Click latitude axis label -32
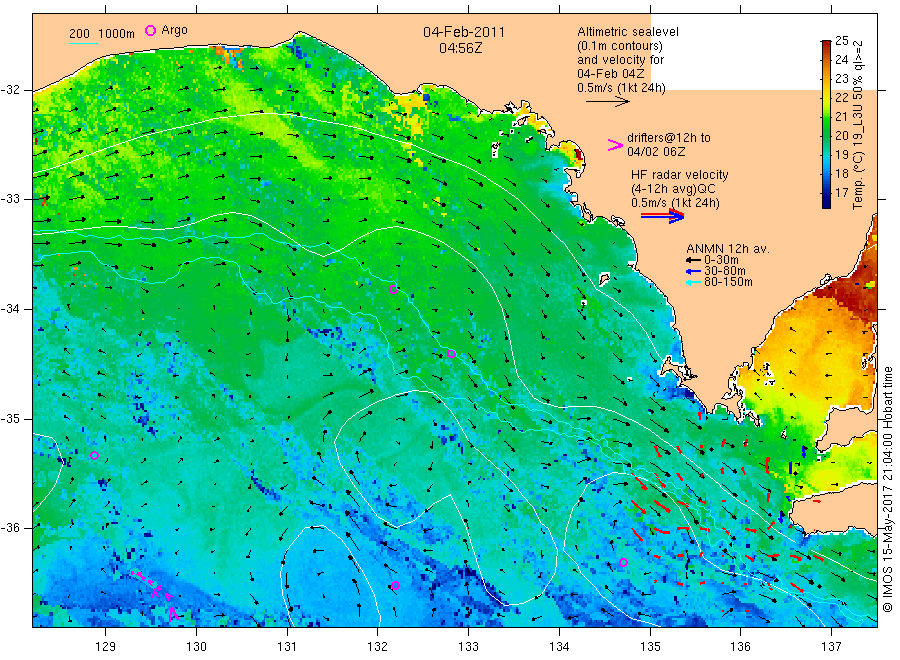 (10, 90)
